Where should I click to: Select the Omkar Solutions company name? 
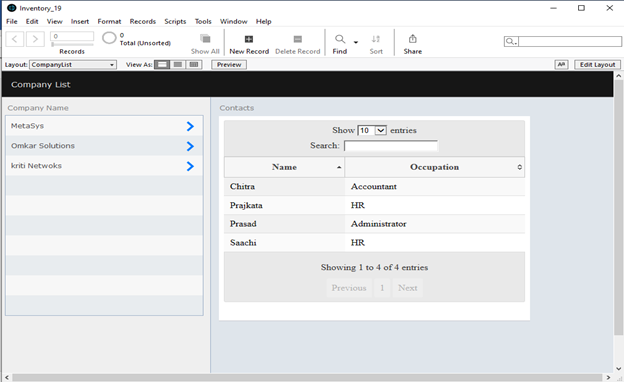coord(43,146)
